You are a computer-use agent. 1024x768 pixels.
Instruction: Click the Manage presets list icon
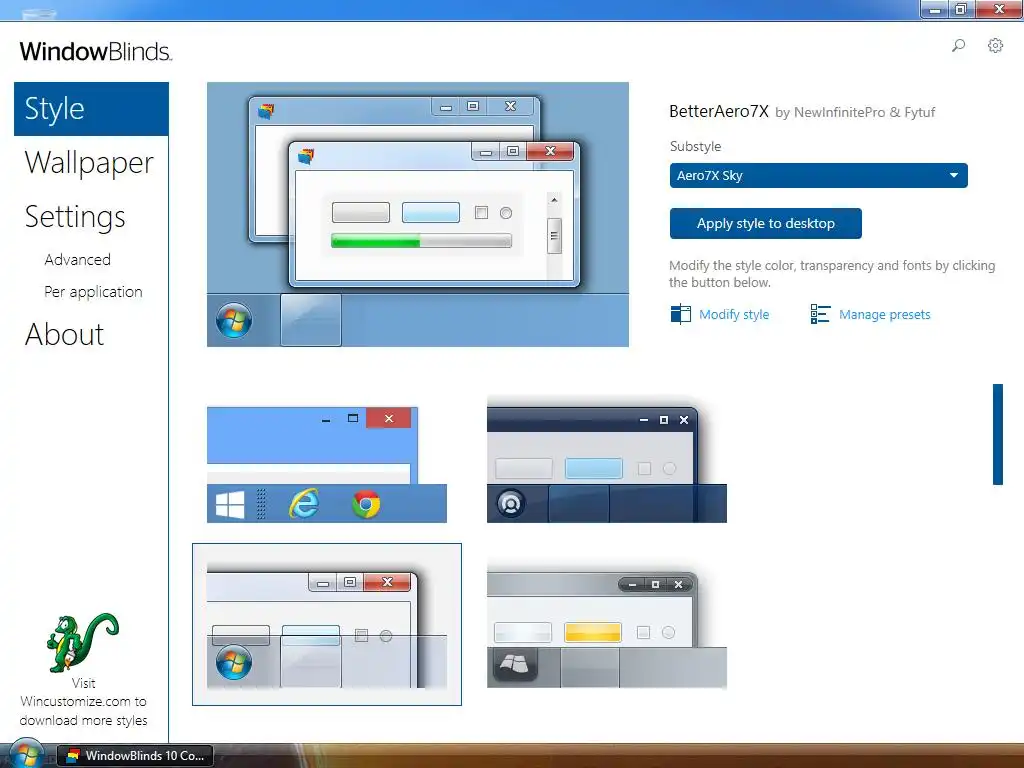point(820,314)
